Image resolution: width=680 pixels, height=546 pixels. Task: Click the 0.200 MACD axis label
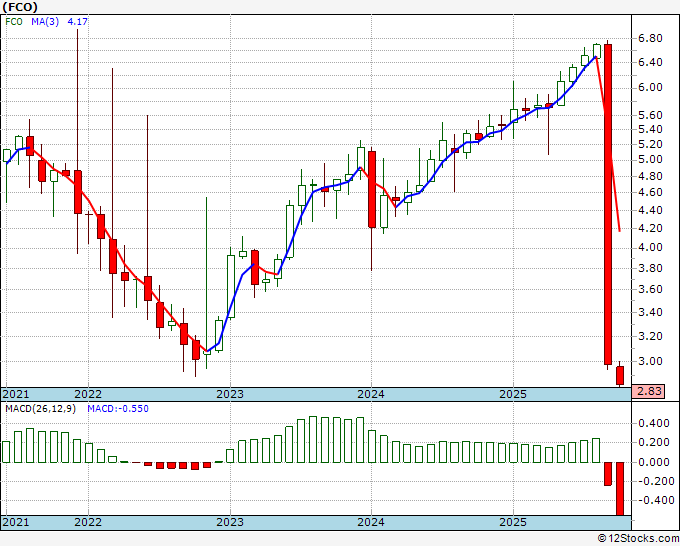(x=654, y=442)
